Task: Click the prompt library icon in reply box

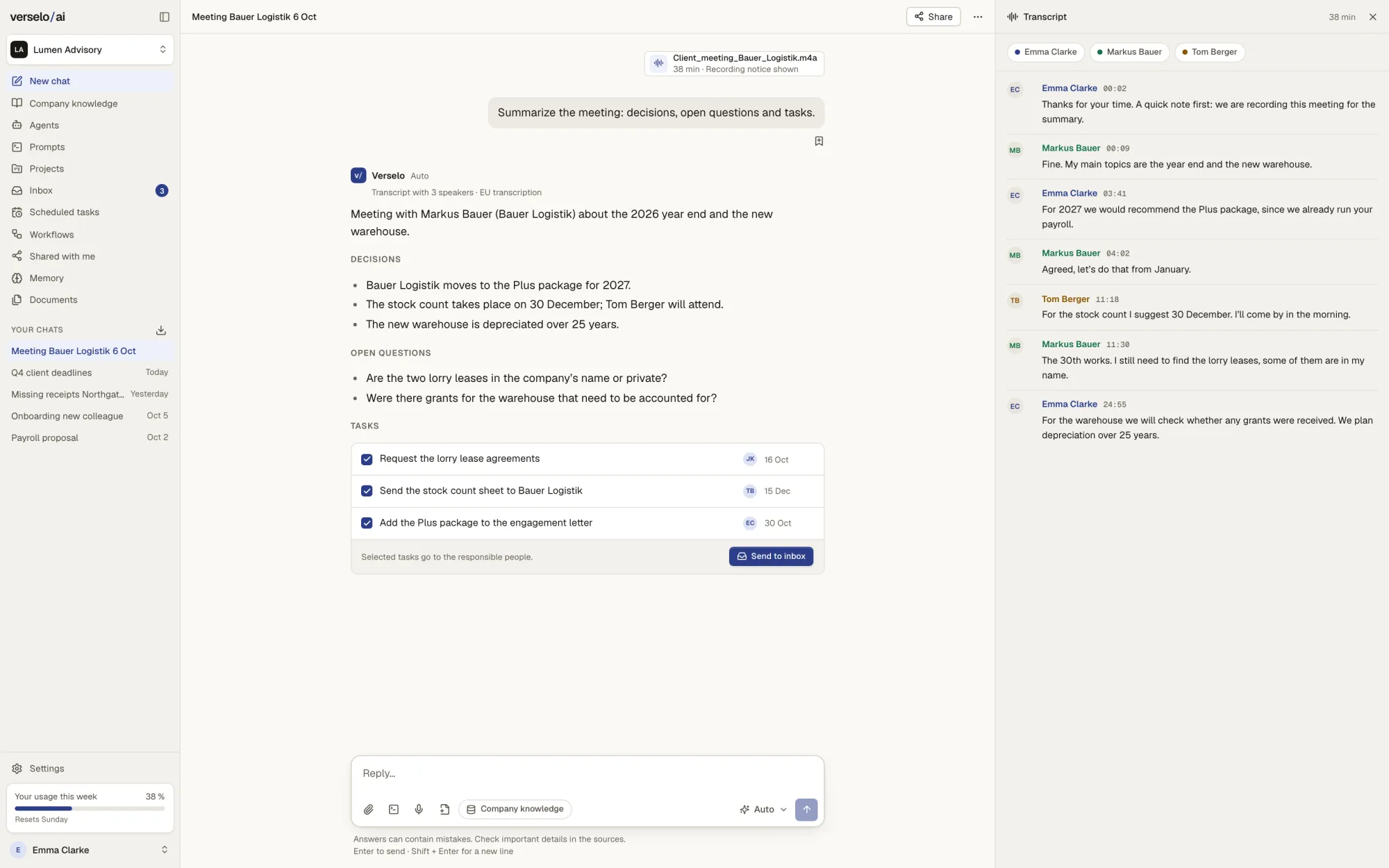Action: [x=394, y=809]
